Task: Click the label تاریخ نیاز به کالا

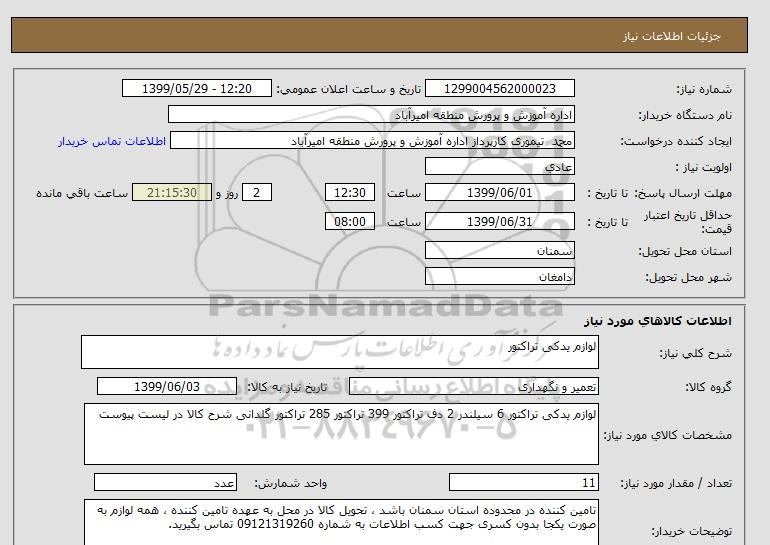Action: (x=287, y=387)
